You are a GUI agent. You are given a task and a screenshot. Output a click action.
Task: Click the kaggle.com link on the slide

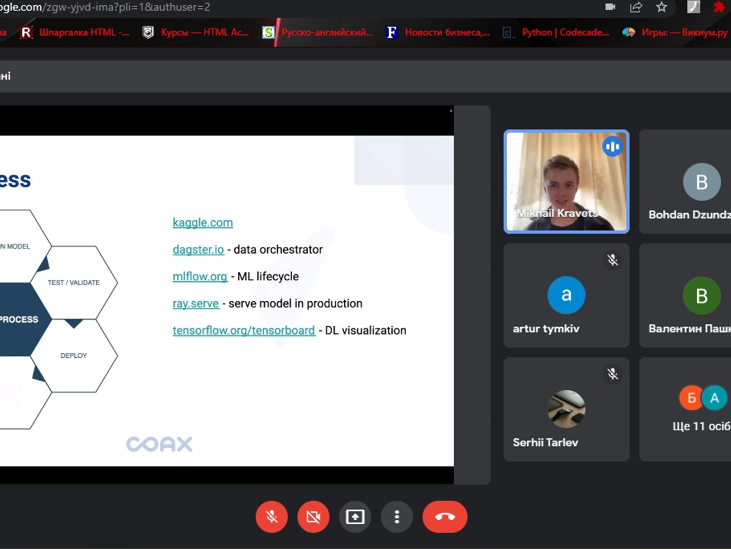coord(203,222)
